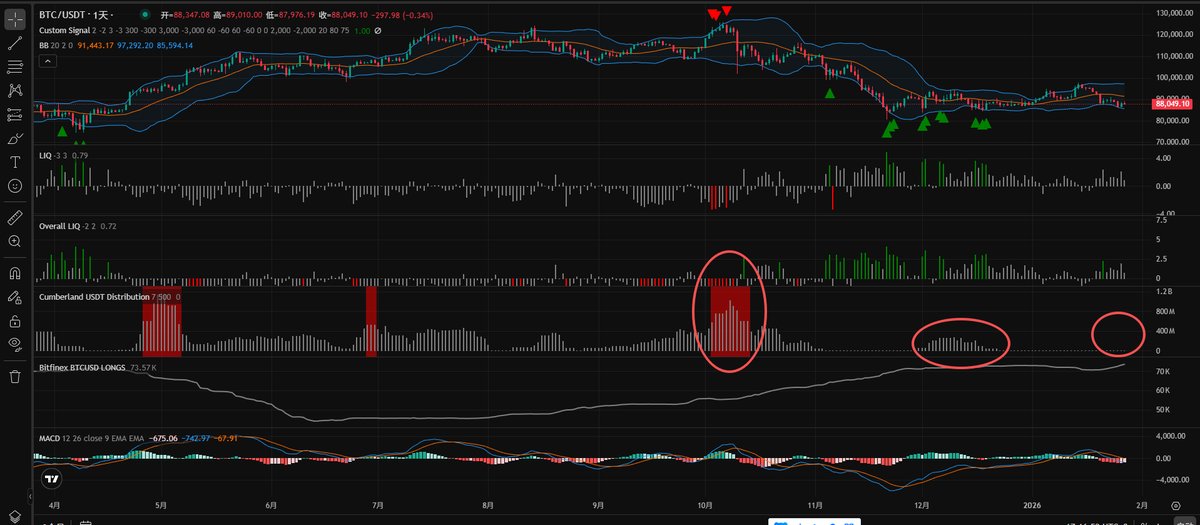Select the trend line drawing tool
The image size is (1200, 525).
tap(15, 43)
